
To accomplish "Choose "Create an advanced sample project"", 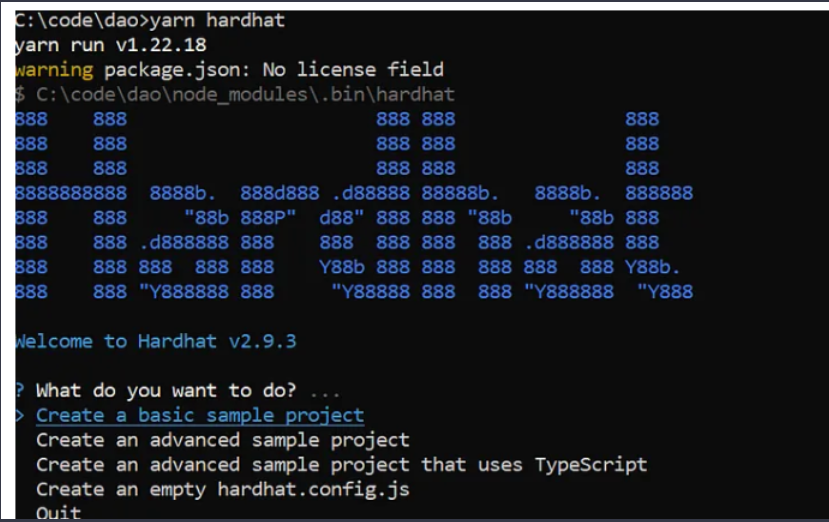I will tap(223, 440).
